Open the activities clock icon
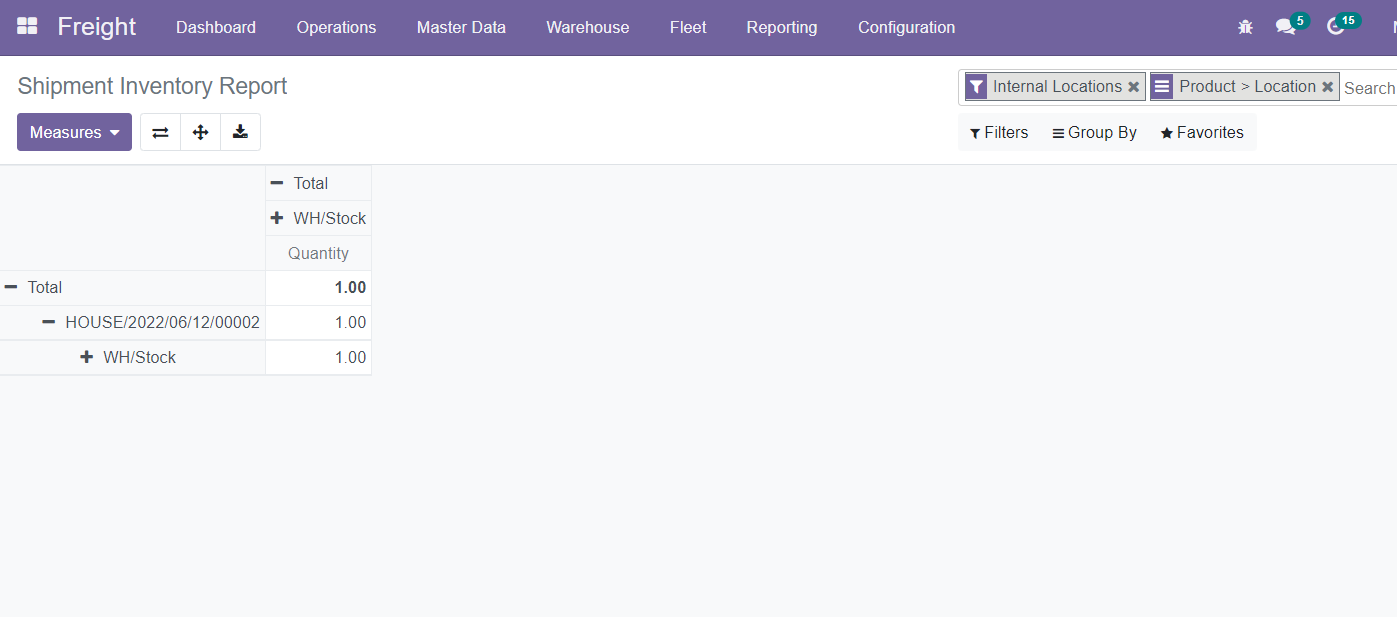Screen dimensions: 1397x618 (1335, 27)
